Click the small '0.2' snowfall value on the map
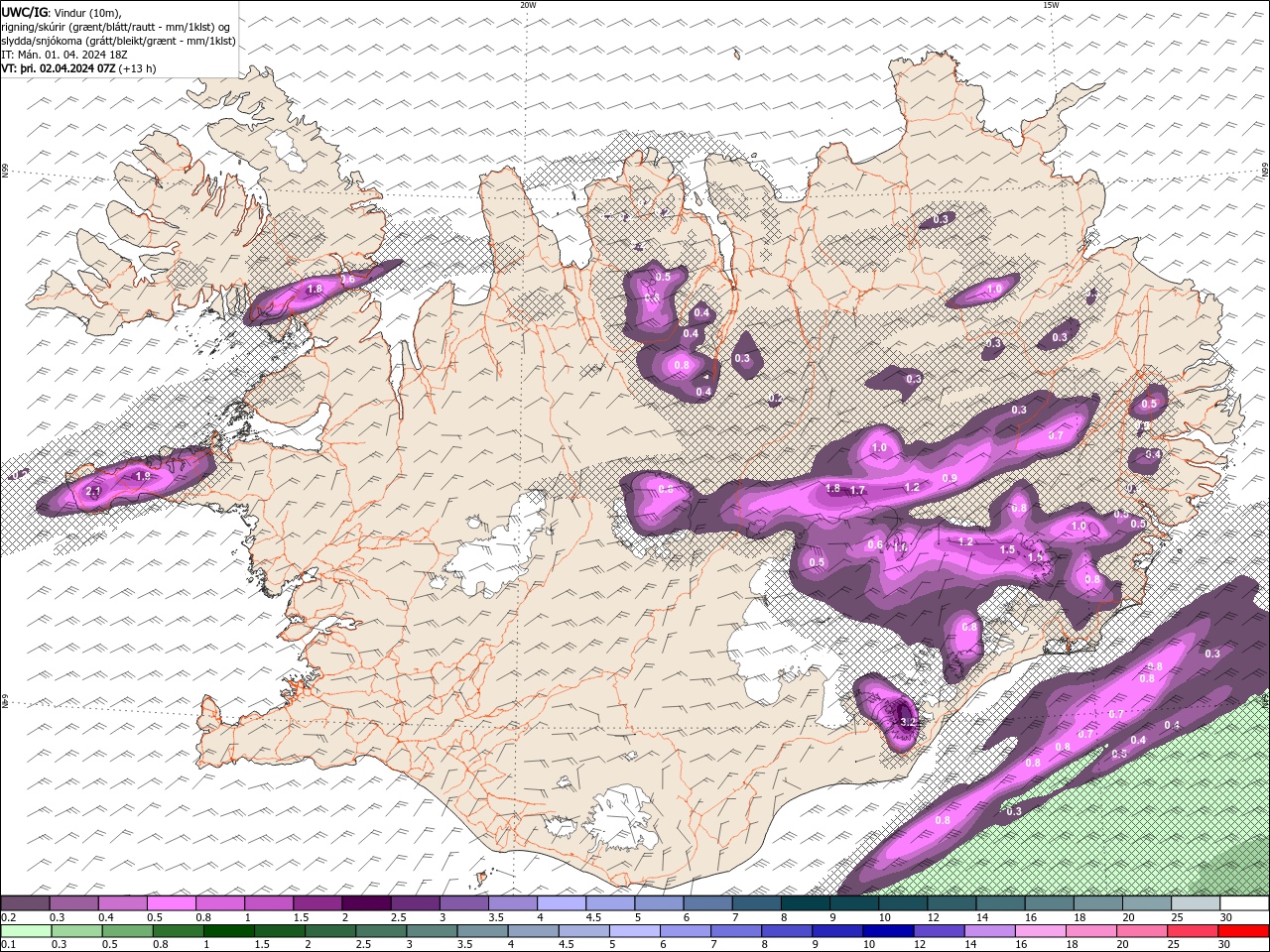1270x952 pixels. coord(776,398)
